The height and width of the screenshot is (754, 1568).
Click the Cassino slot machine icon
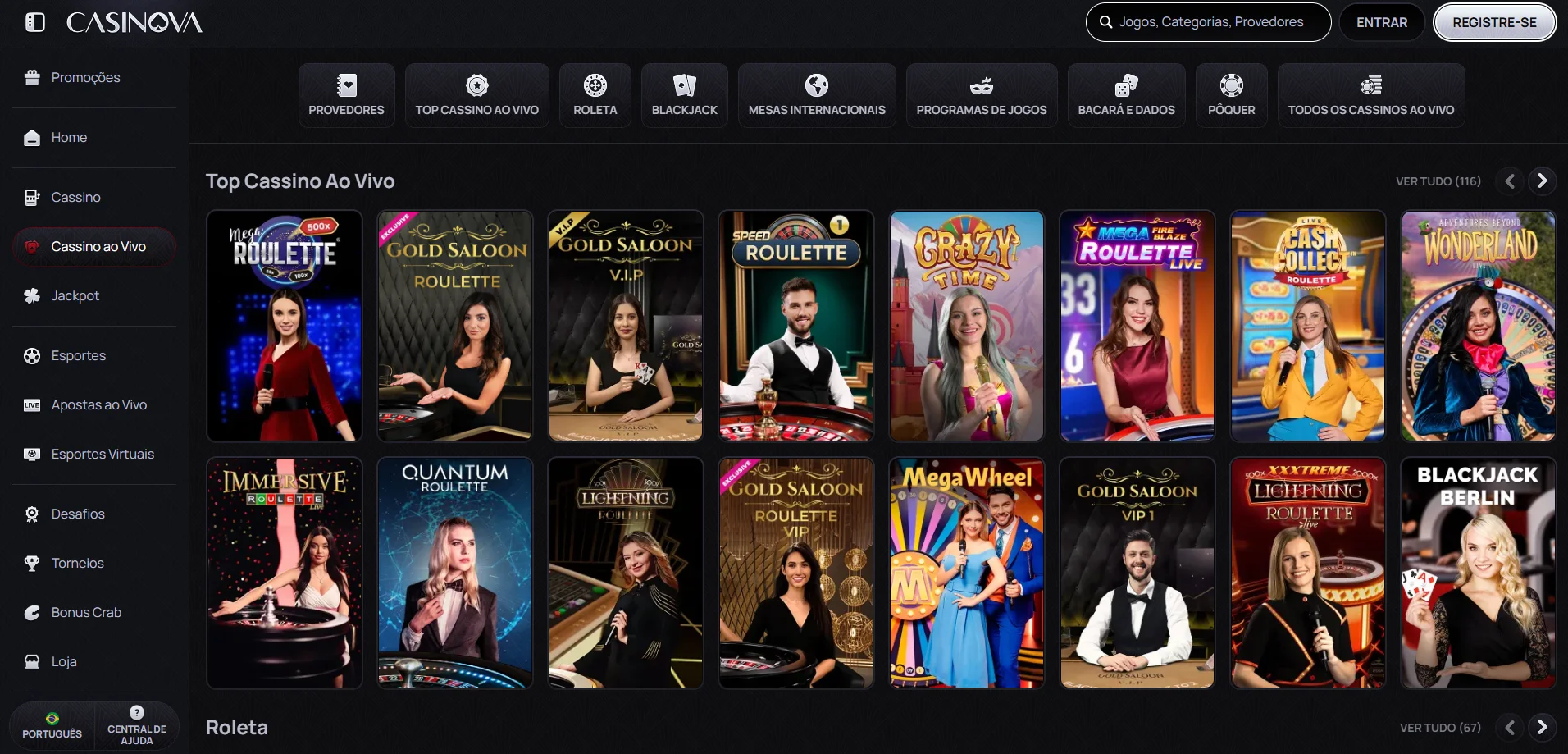32,197
